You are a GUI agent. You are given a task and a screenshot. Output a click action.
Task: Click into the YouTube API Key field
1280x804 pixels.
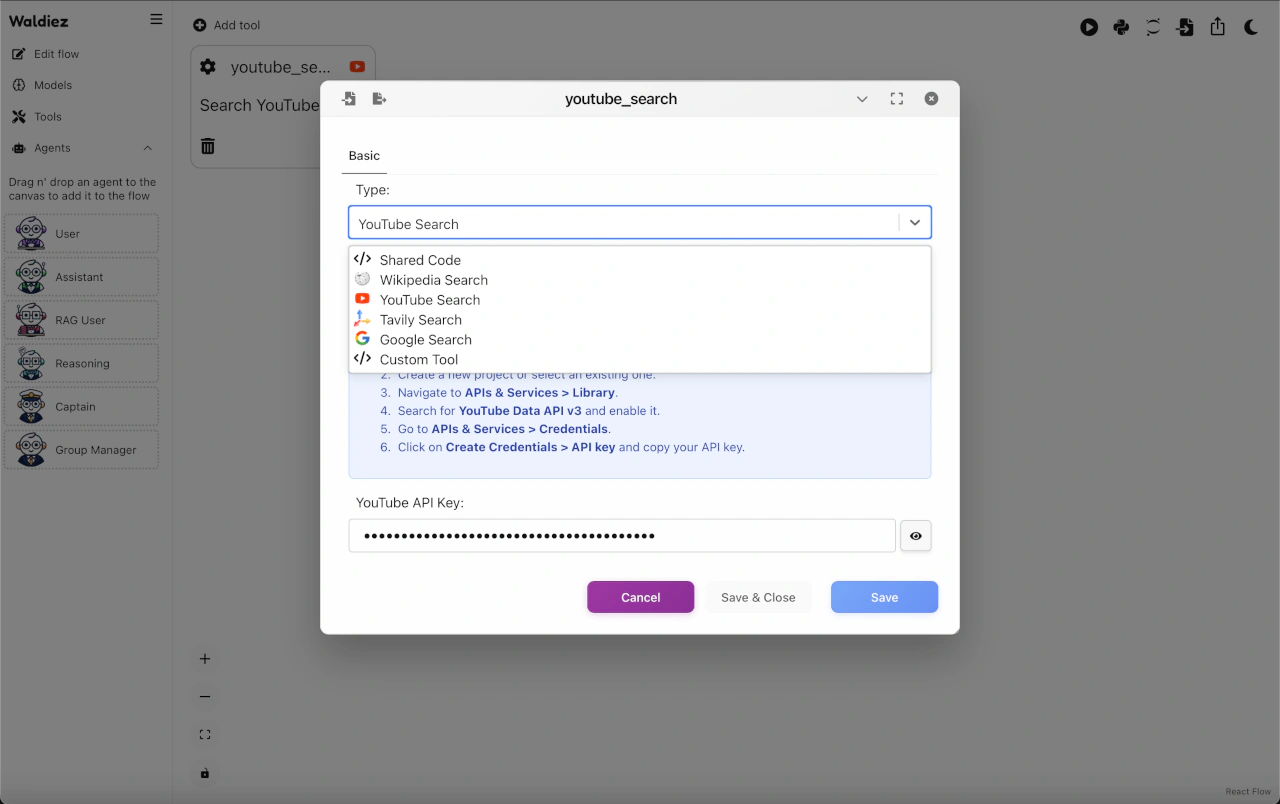tap(620, 536)
